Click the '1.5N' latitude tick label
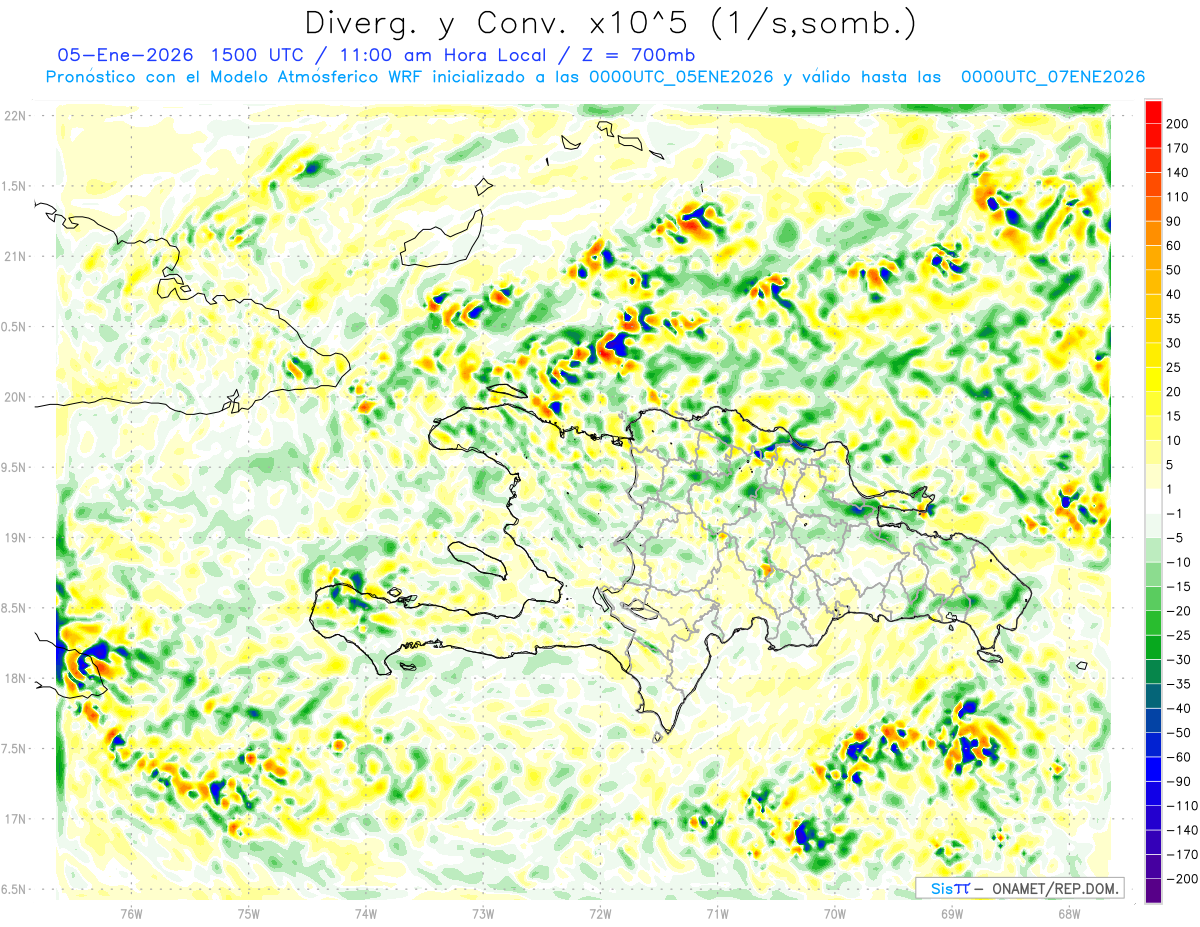 click(15, 186)
